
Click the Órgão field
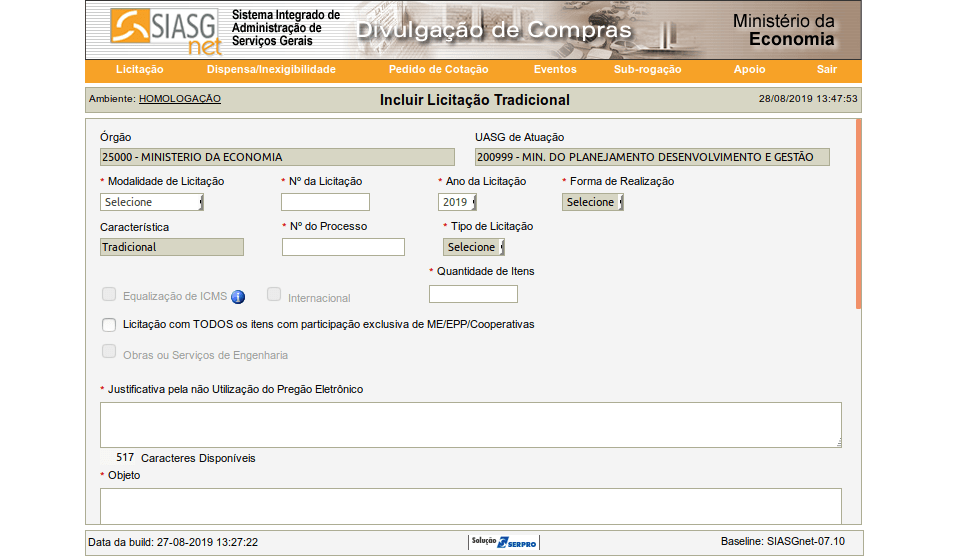(x=278, y=157)
